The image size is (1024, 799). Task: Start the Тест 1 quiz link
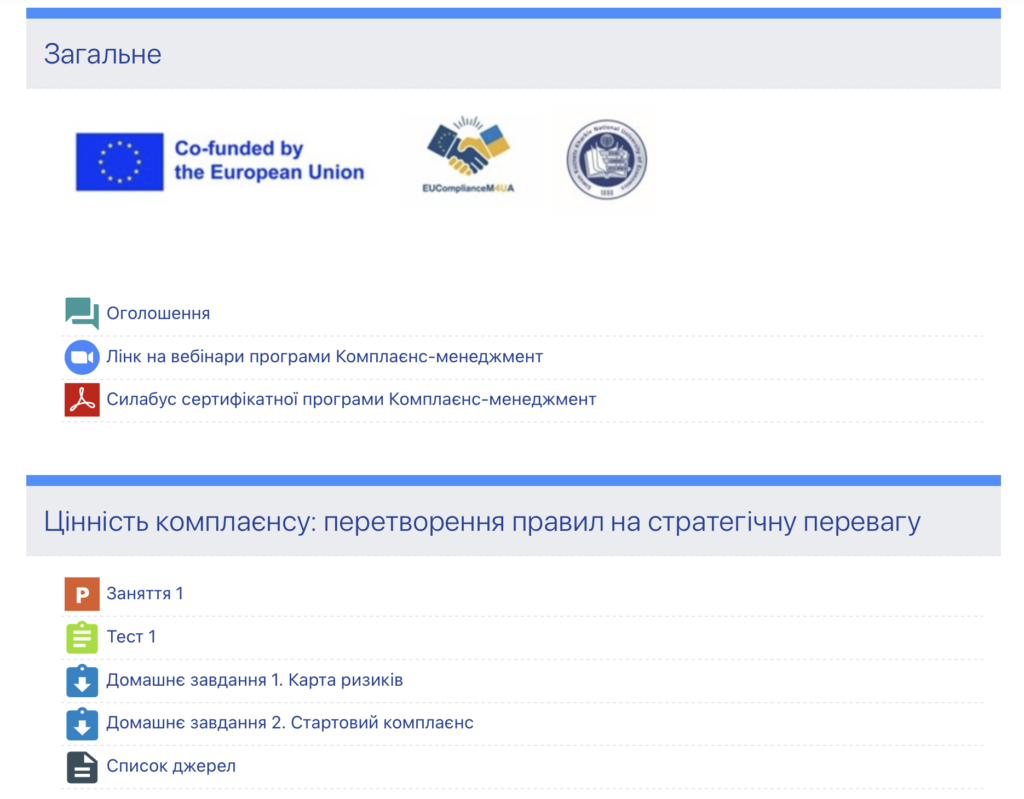[131, 637]
